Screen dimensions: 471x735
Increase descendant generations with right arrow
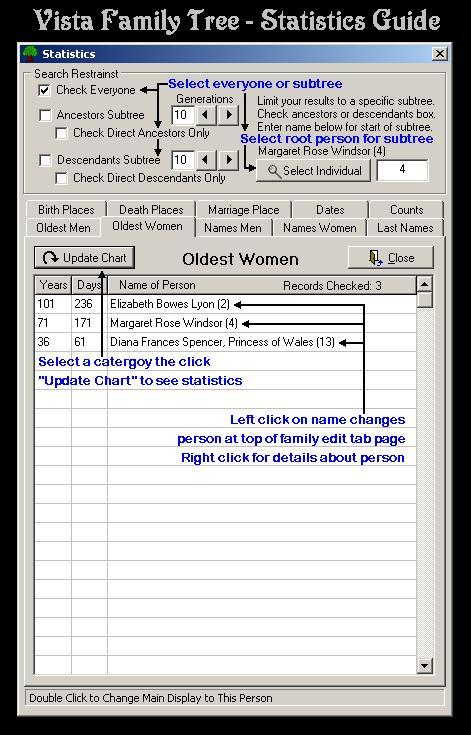(x=229, y=160)
